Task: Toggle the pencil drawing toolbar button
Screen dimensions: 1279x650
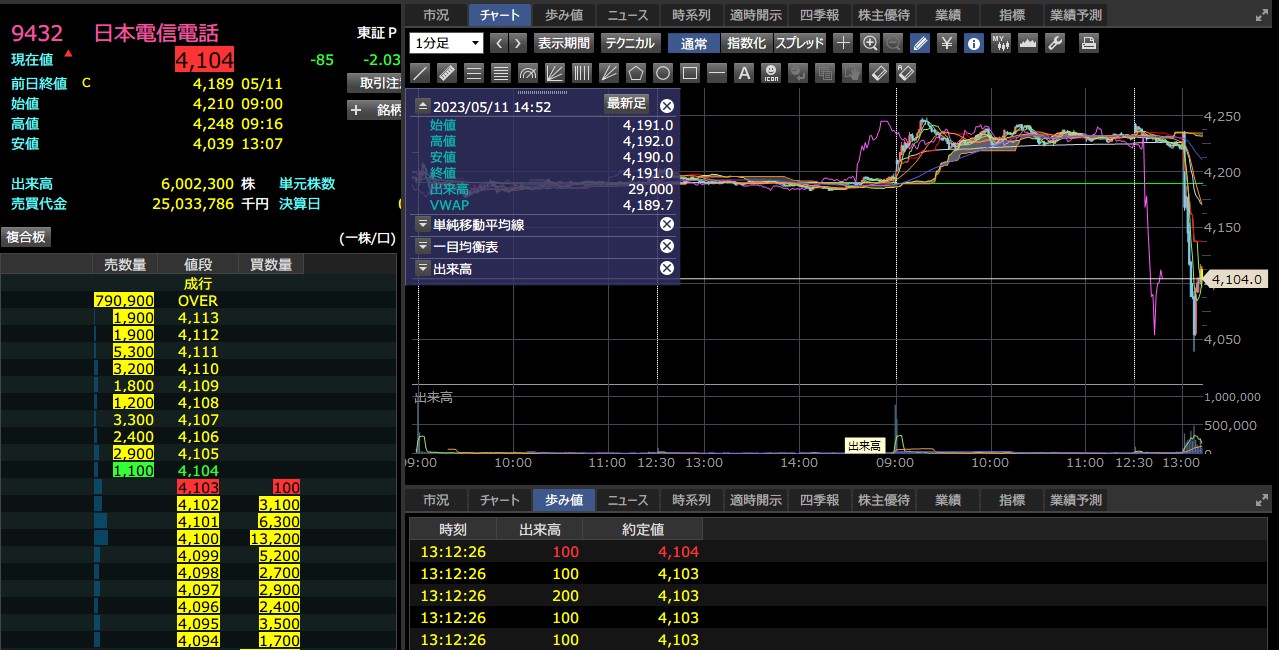Action: [920, 43]
